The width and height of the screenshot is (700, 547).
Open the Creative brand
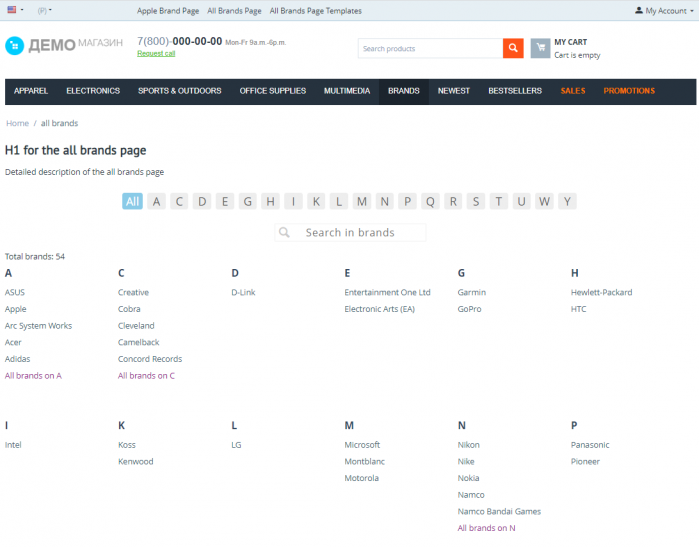pos(133,292)
